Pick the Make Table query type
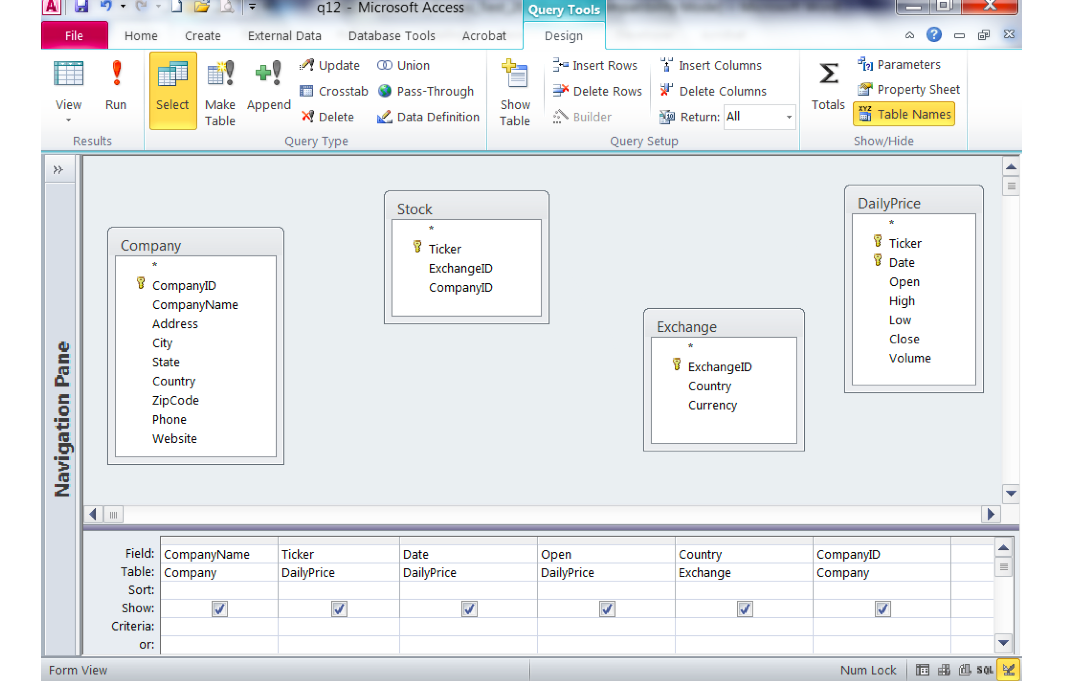 click(220, 92)
